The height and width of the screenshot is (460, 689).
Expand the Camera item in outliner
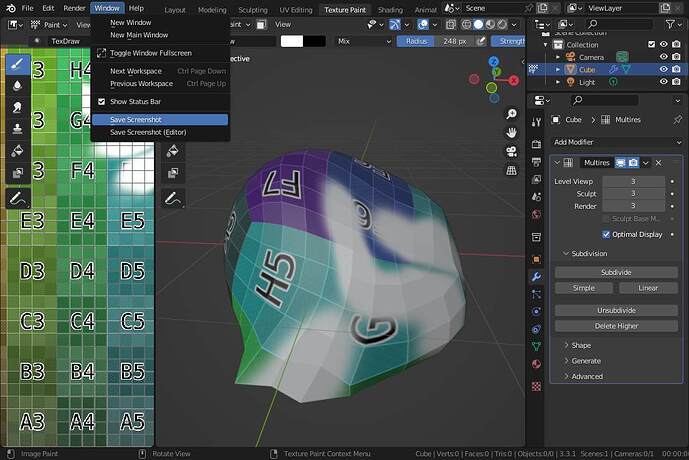point(558,57)
